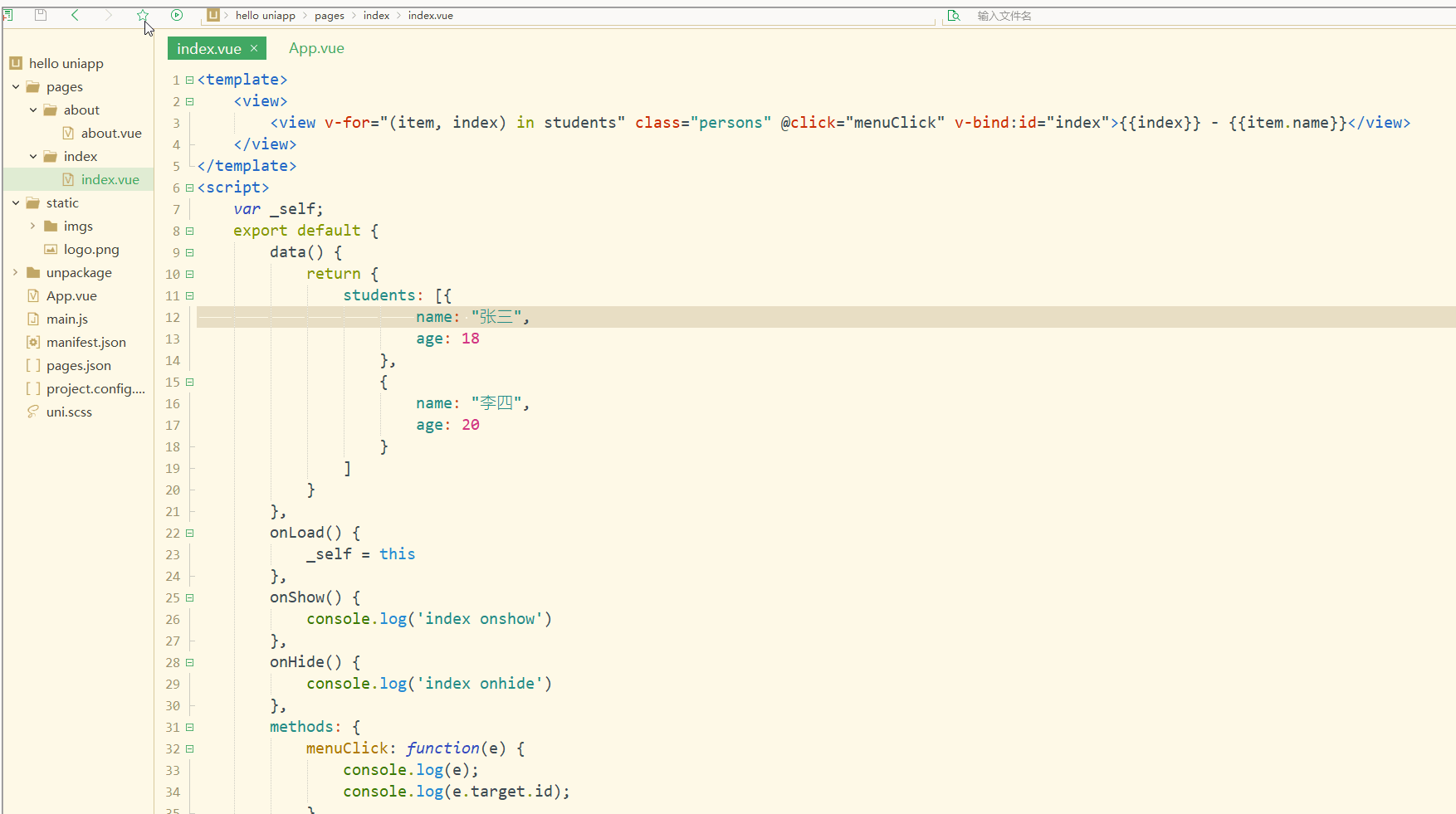The image size is (1456, 814).
Task: Fold the onShow function at line 25
Action: pyautogui.click(x=189, y=597)
